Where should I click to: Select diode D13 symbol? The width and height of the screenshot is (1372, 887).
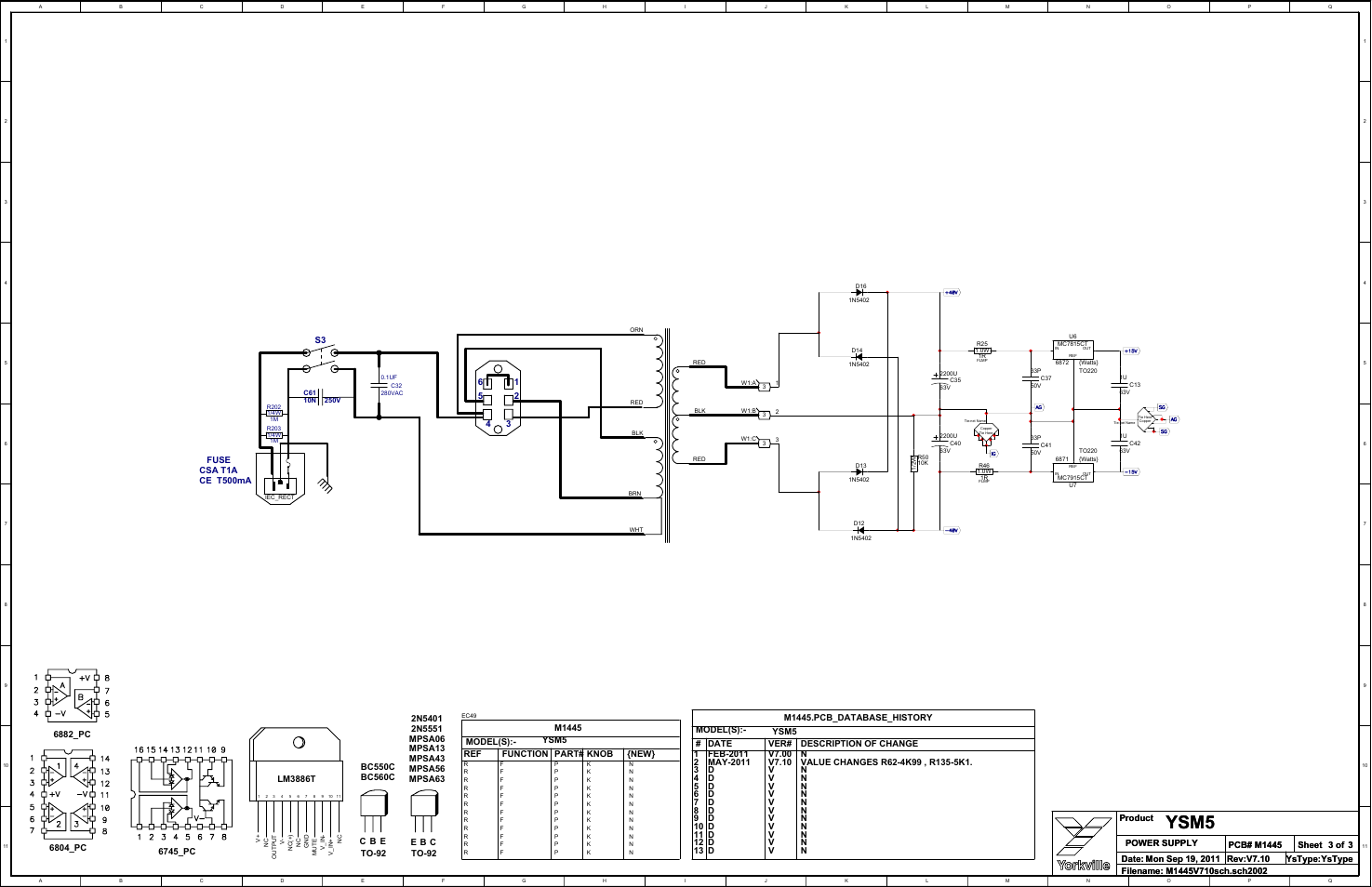[x=859, y=472]
